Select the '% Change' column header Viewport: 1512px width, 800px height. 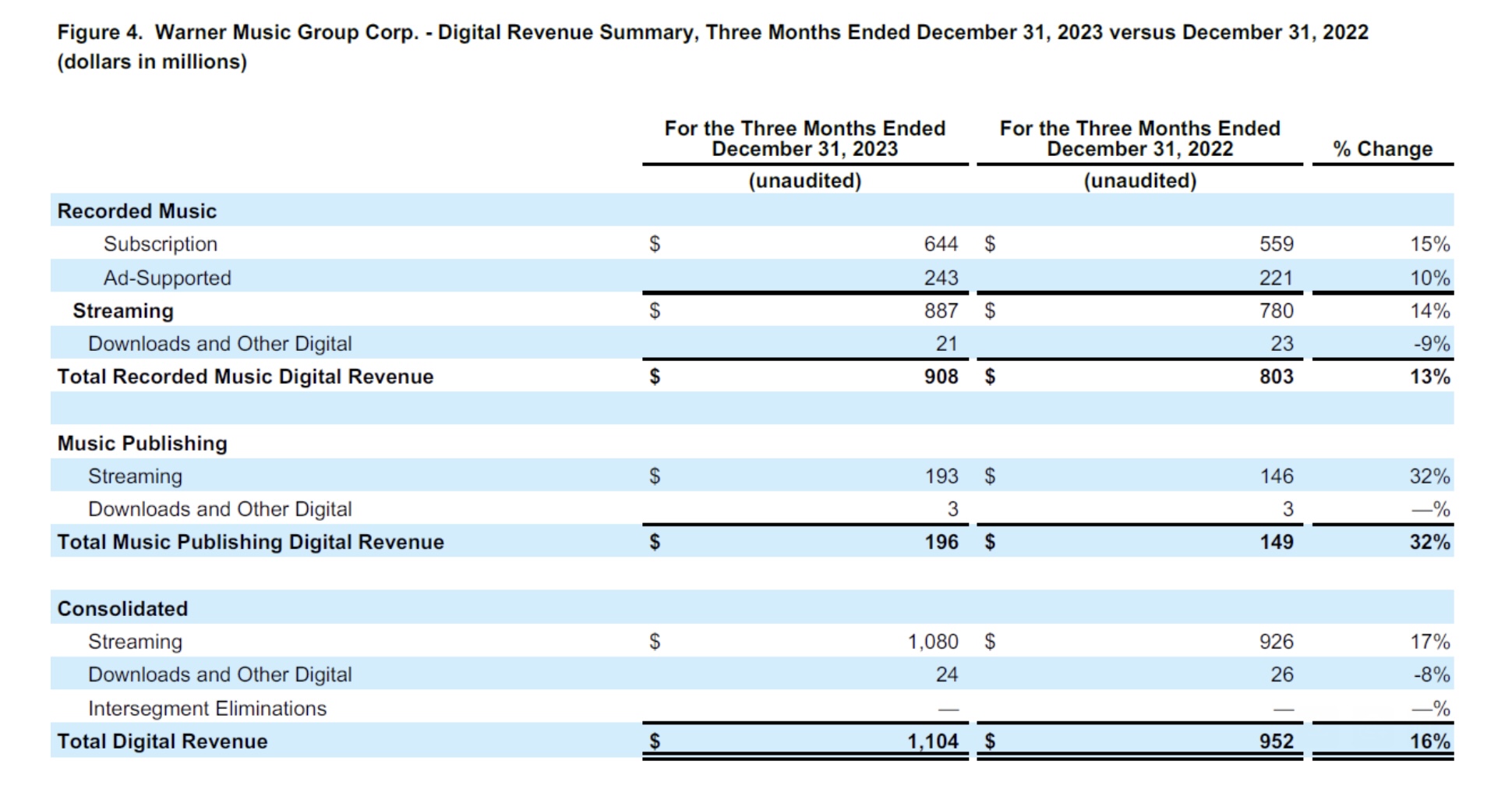1383,149
